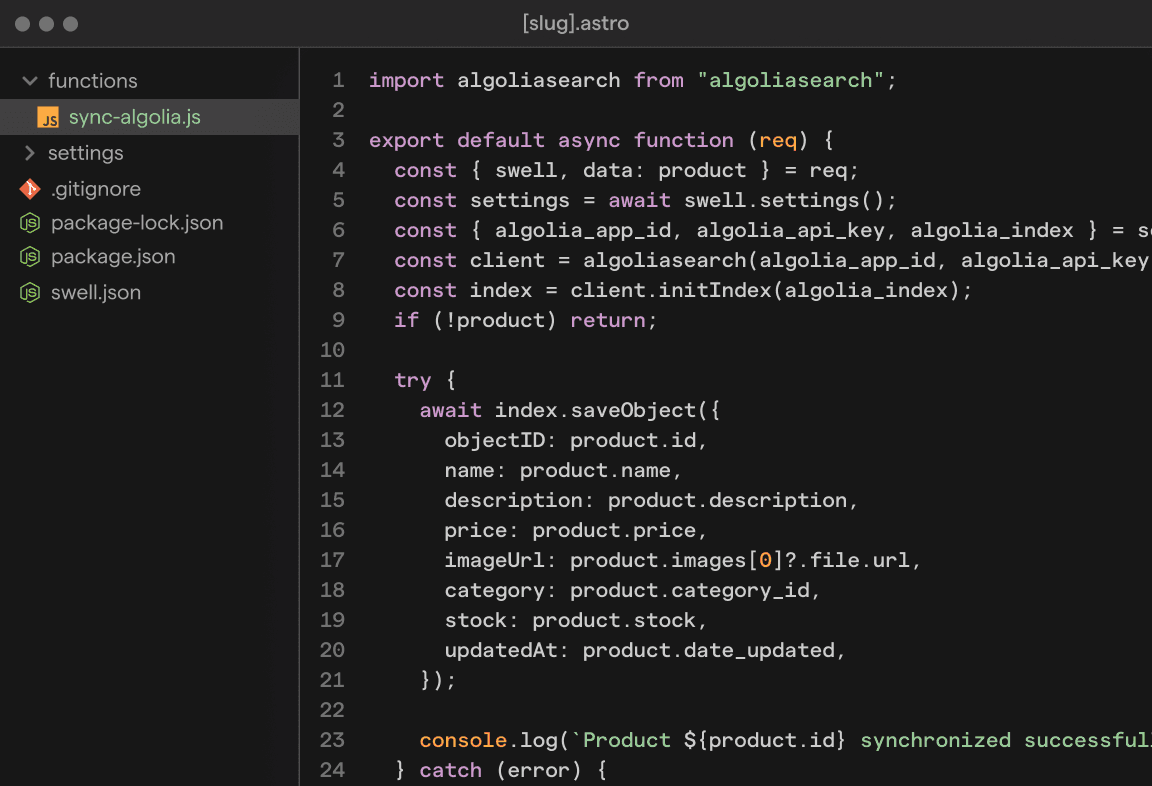Click the Node icon beside swell.json

click(x=30, y=293)
